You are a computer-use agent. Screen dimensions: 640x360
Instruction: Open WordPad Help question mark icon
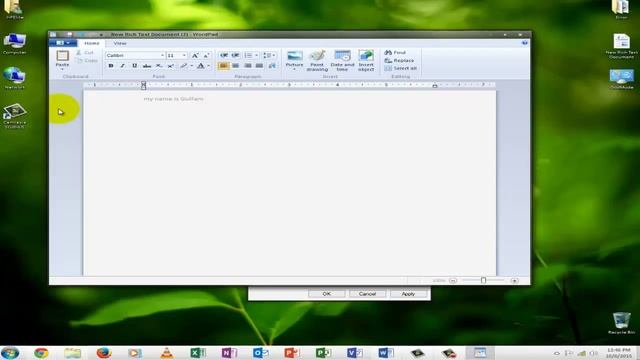pyautogui.click(x=524, y=43)
